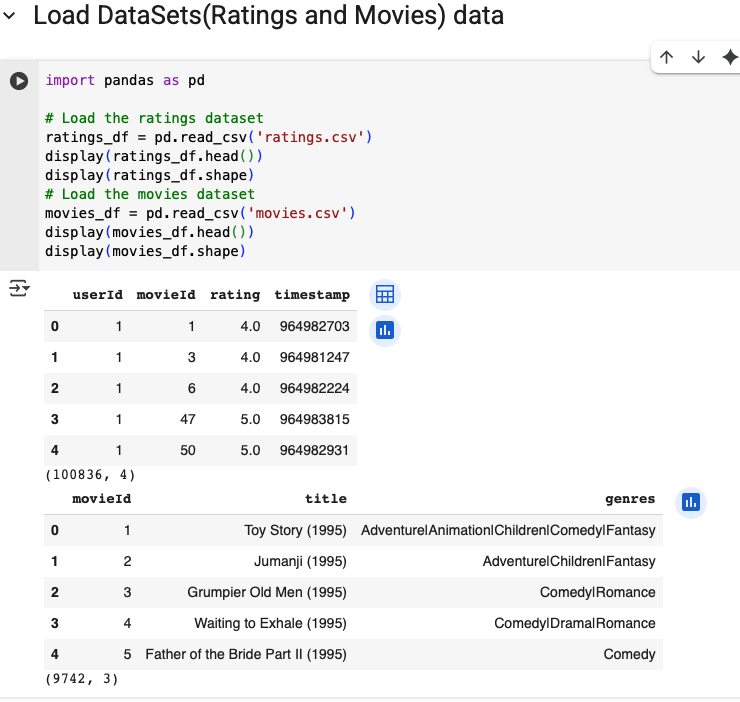This screenshot has width=740, height=702.
Task: Select the Waiting to Exhale (1995) cell
Action: (270, 623)
